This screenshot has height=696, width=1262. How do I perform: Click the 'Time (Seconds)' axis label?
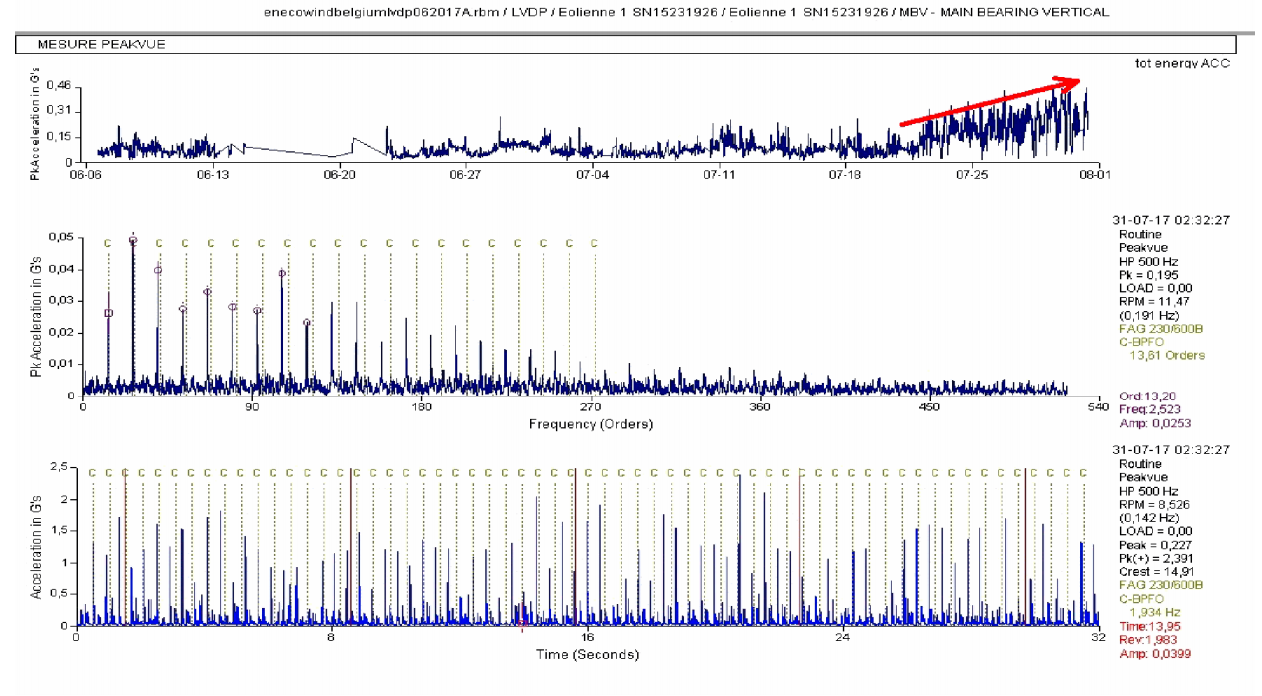point(587,655)
